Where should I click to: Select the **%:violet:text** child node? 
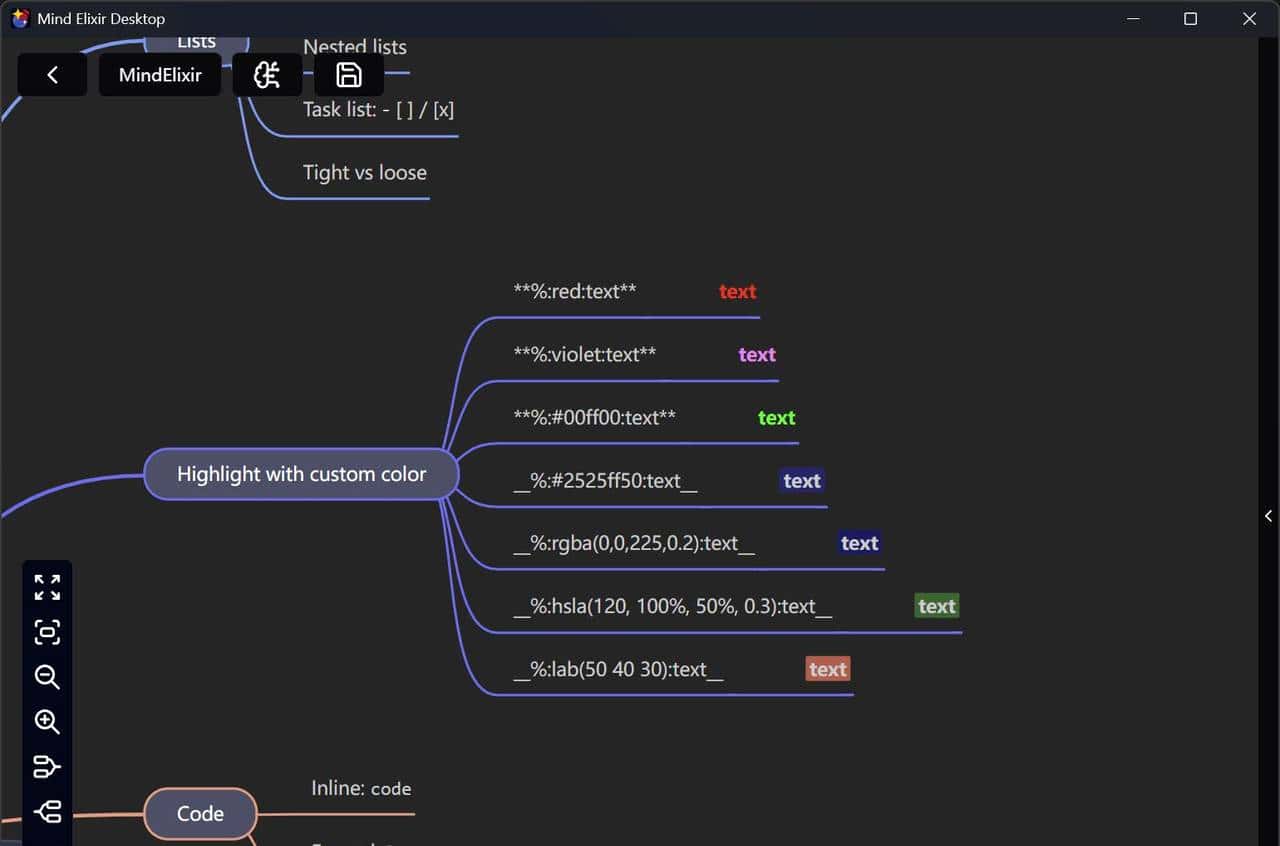pyautogui.click(x=585, y=355)
